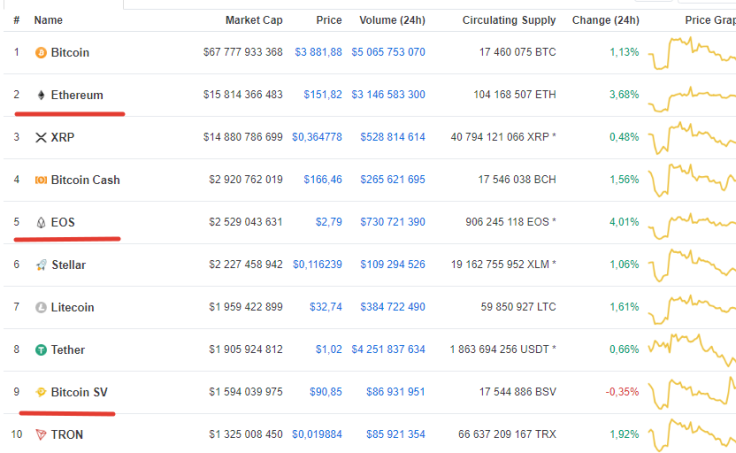The width and height of the screenshot is (736, 453).
Task: Select TRON market cap $1 325 008 450
Action: [246, 434]
